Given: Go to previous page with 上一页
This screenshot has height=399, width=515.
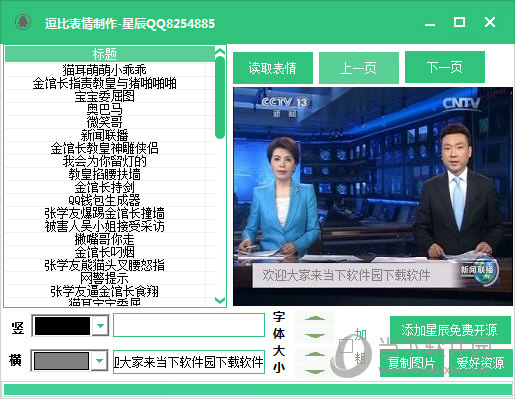Looking at the screenshot, I should (x=359, y=68).
